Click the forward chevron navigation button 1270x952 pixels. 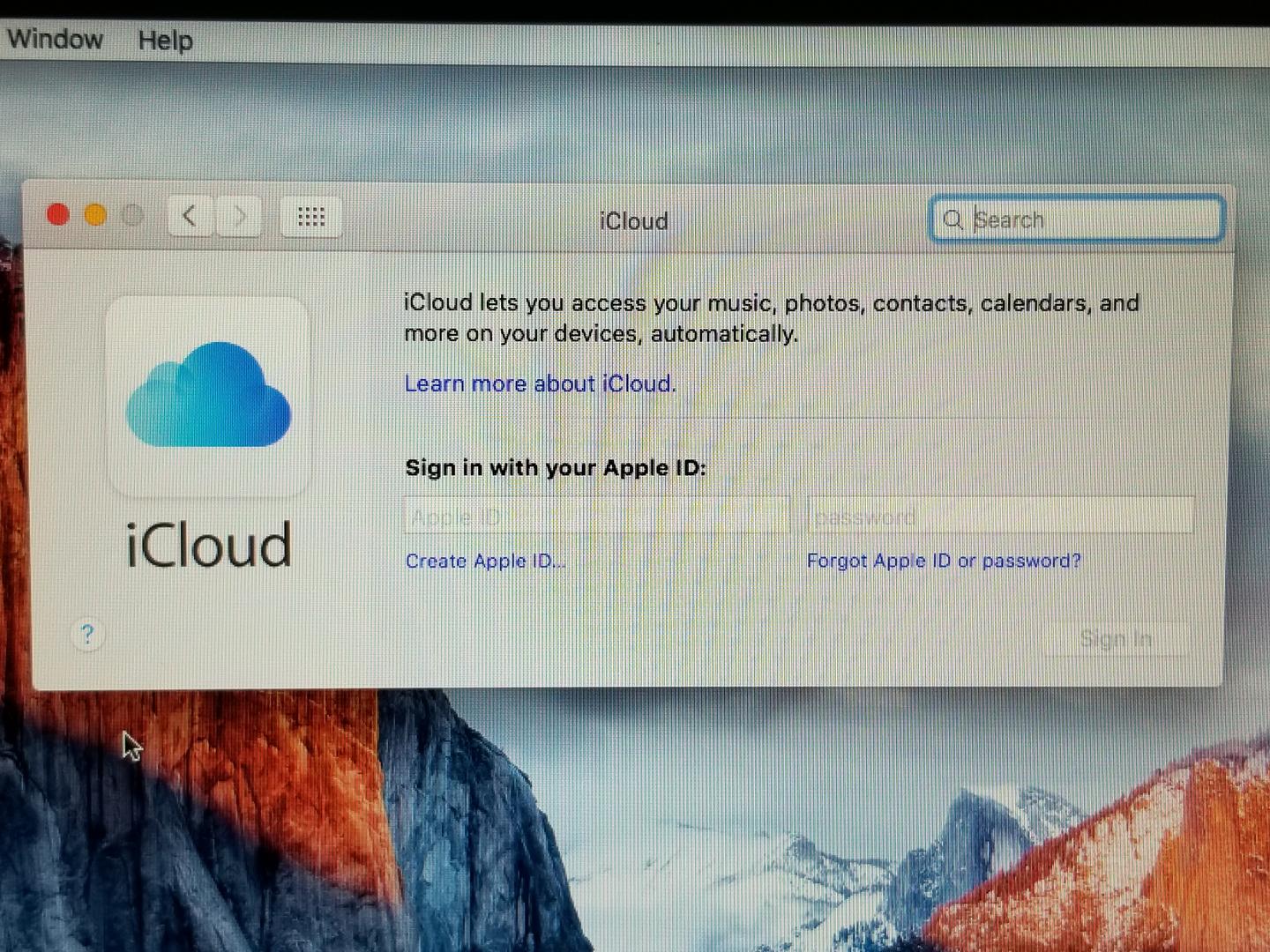click(x=239, y=216)
